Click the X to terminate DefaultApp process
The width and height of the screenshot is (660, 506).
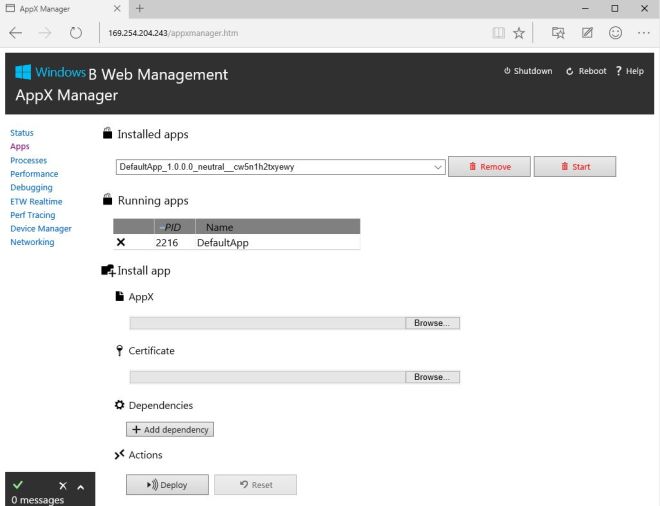[121, 242]
